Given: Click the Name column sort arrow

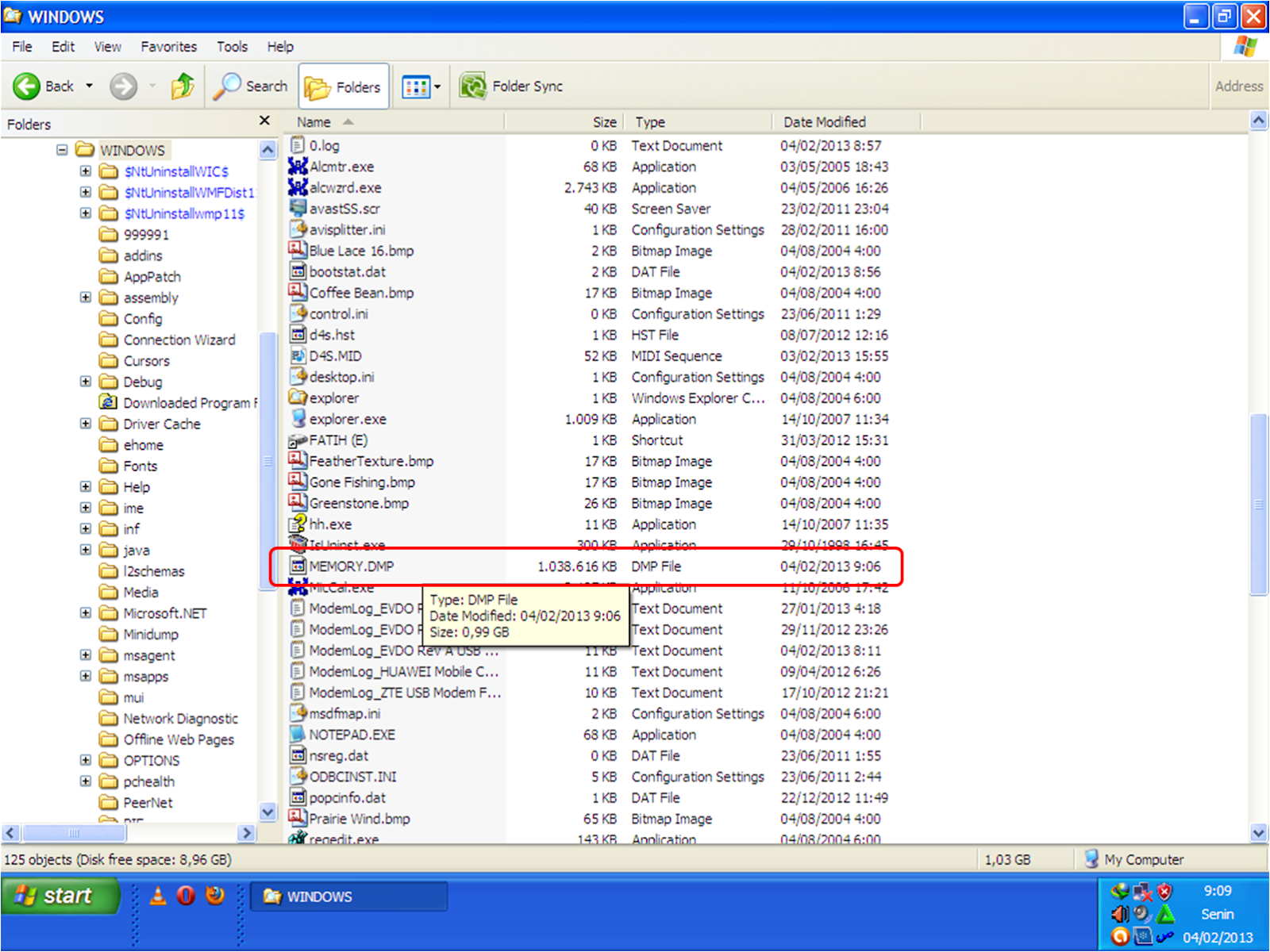Looking at the screenshot, I should click(348, 121).
